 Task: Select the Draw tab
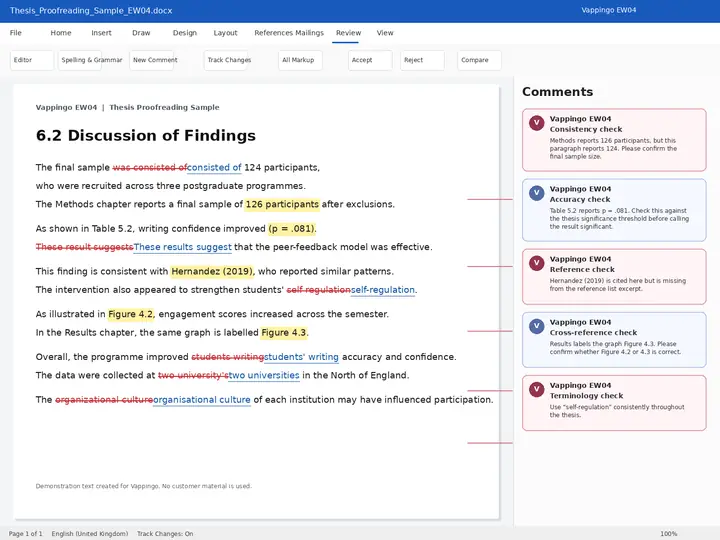pyautogui.click(x=141, y=33)
